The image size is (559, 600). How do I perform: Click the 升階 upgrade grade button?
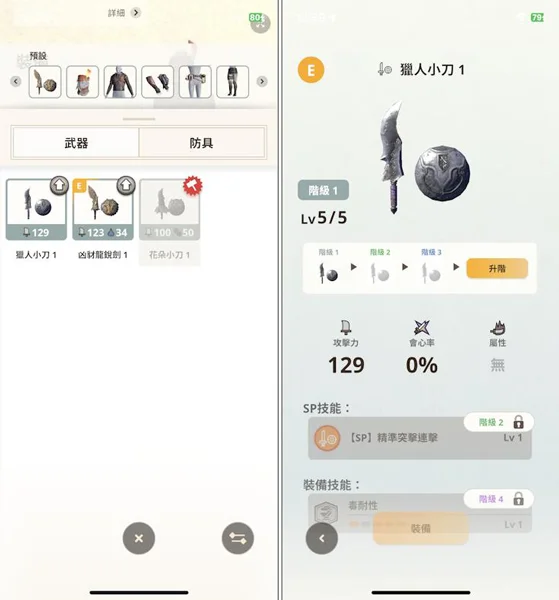pos(497,269)
